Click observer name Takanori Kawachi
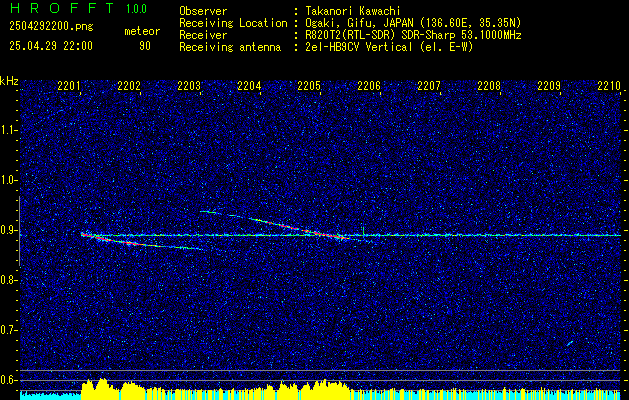The image size is (629, 400). click(353, 11)
